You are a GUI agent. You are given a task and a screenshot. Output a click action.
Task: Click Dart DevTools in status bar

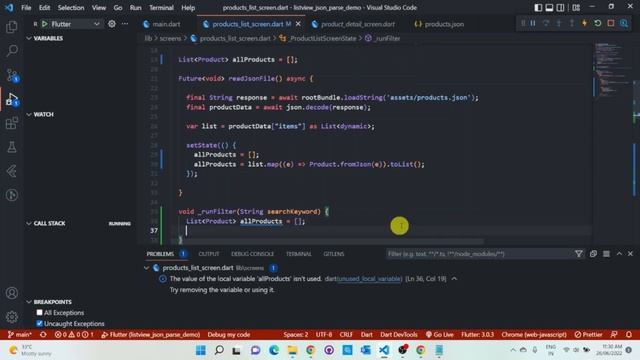click(399, 334)
